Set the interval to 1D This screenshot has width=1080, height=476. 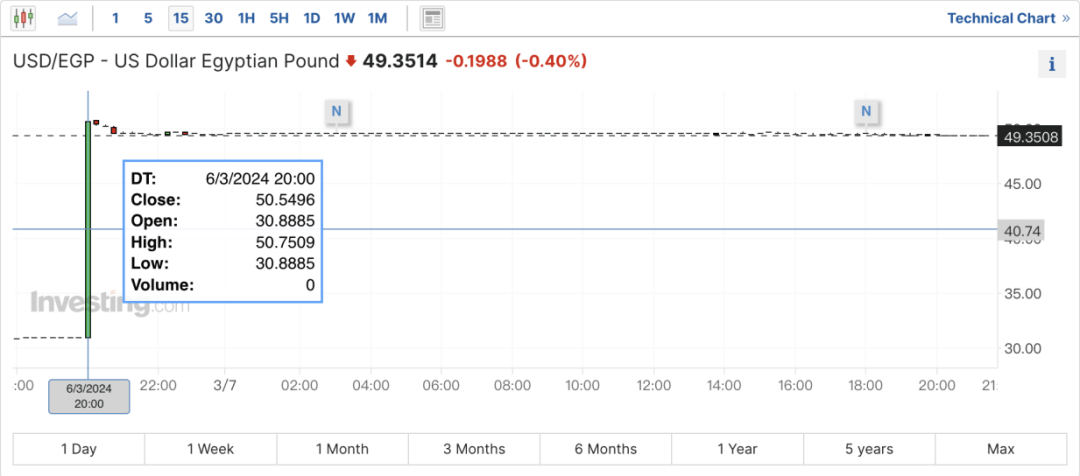point(312,18)
